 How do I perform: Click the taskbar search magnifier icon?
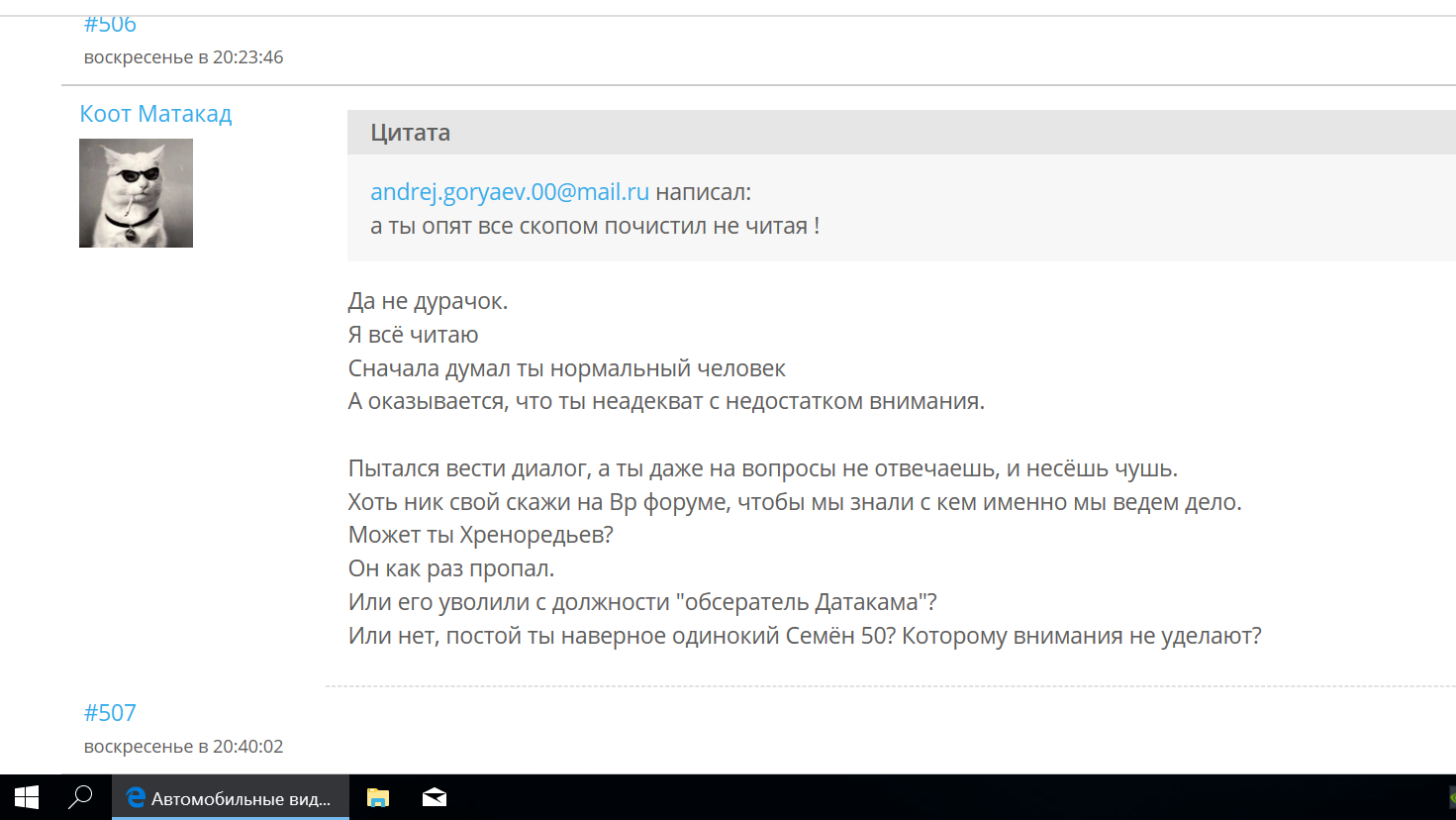pyautogui.click(x=80, y=797)
